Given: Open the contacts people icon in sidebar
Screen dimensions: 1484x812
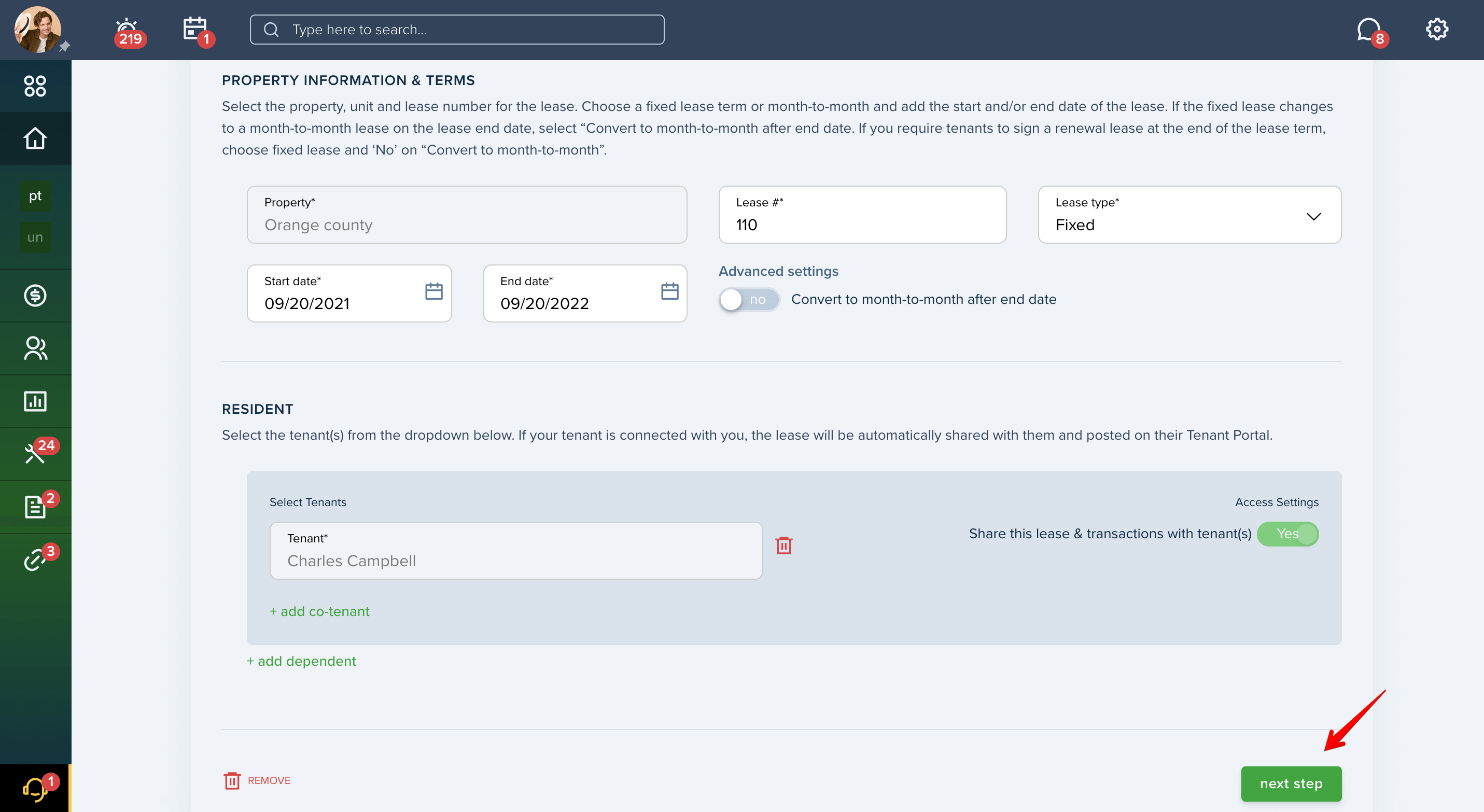Looking at the screenshot, I should coord(35,348).
